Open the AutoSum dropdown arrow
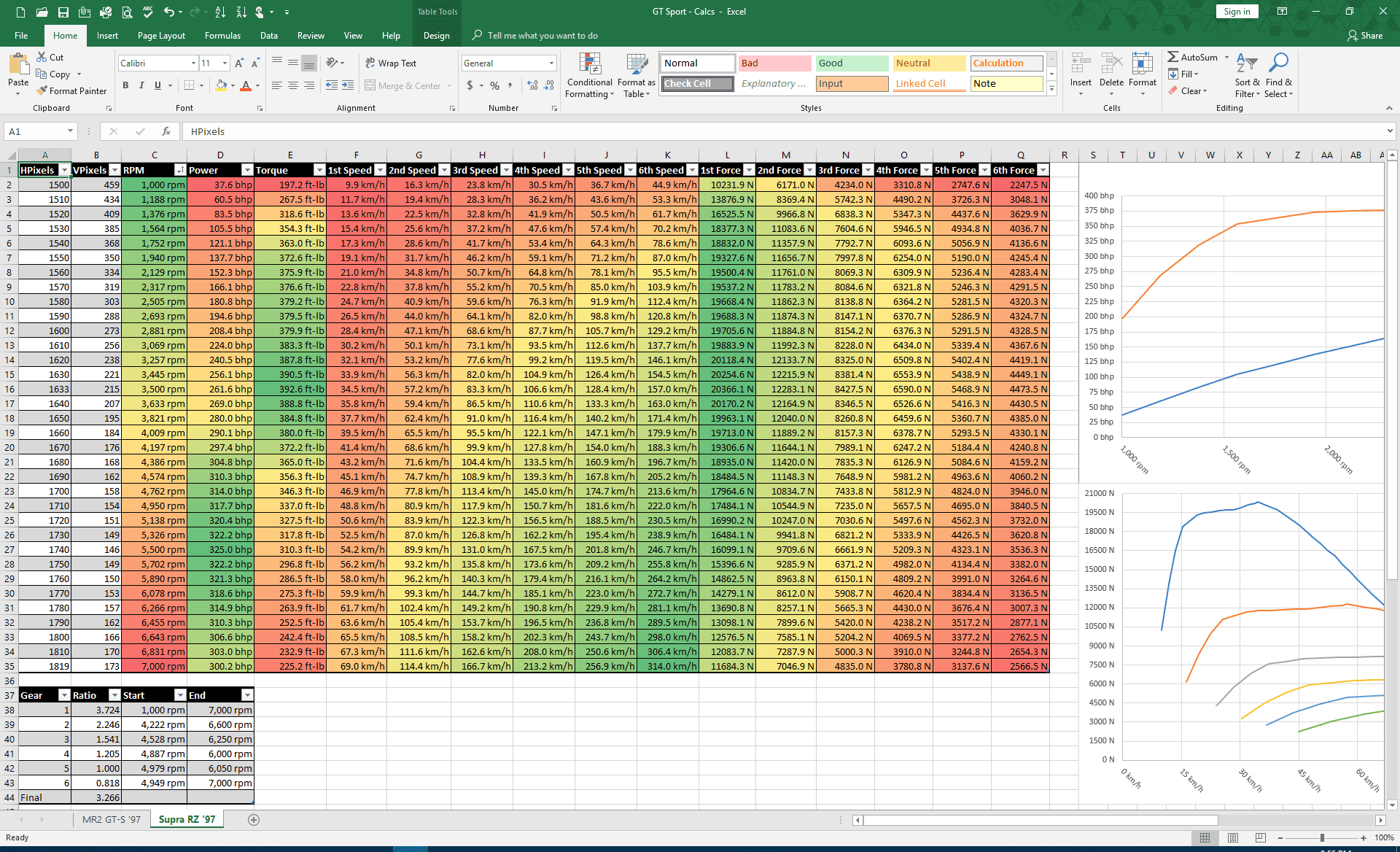This screenshot has height=852, width=1400. click(1226, 57)
